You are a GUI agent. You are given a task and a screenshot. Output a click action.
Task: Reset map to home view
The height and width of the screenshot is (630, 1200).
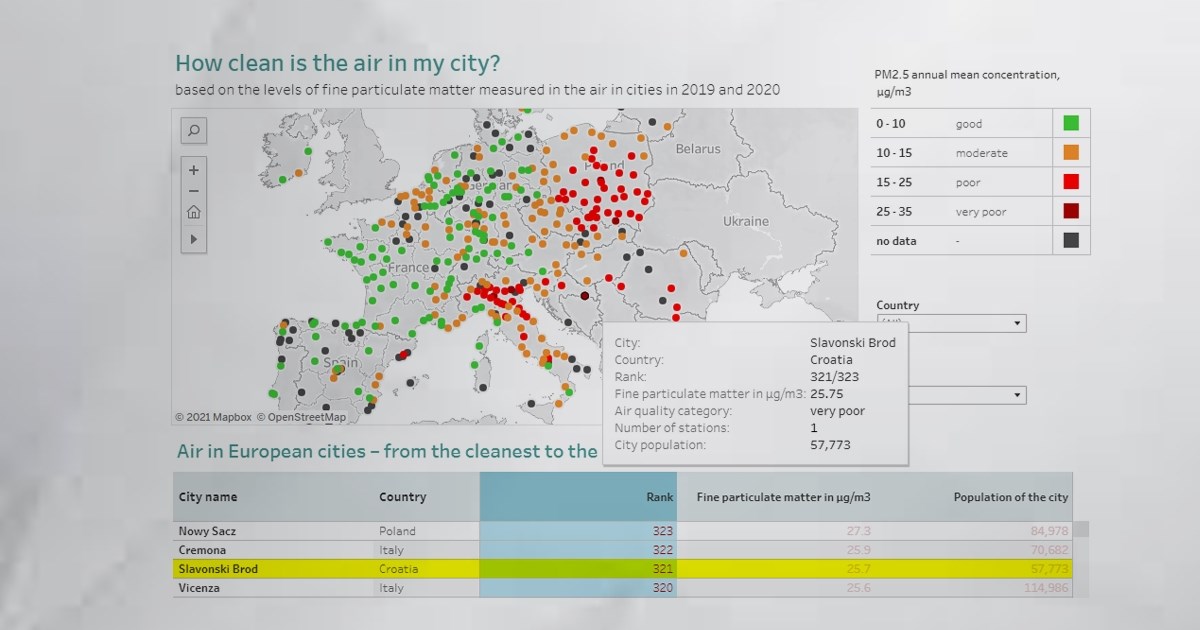[x=194, y=212]
